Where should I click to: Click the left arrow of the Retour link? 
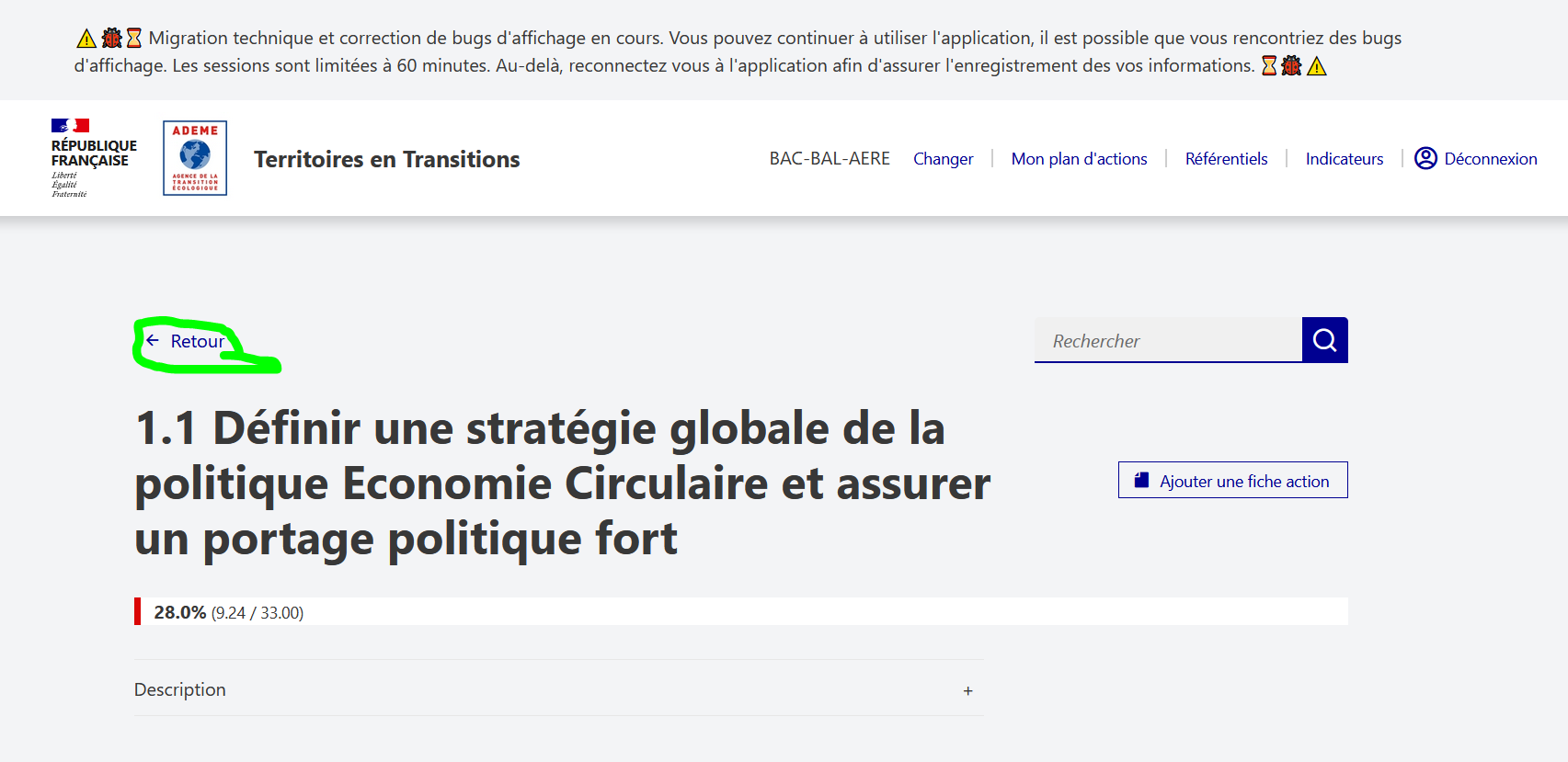152,340
